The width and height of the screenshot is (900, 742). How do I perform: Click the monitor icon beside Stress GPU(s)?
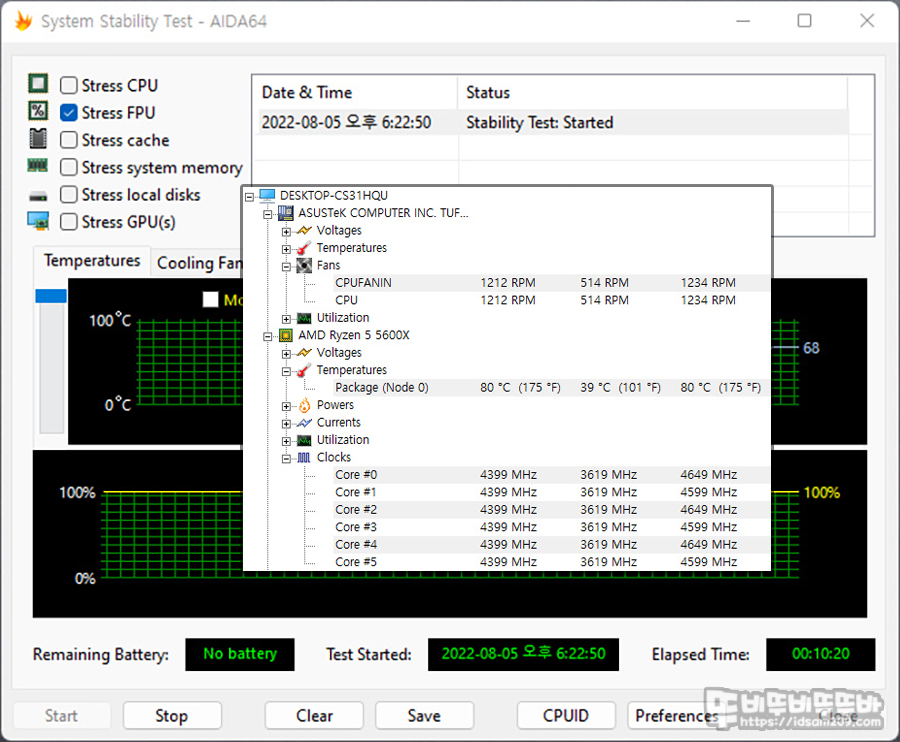click(x=38, y=221)
